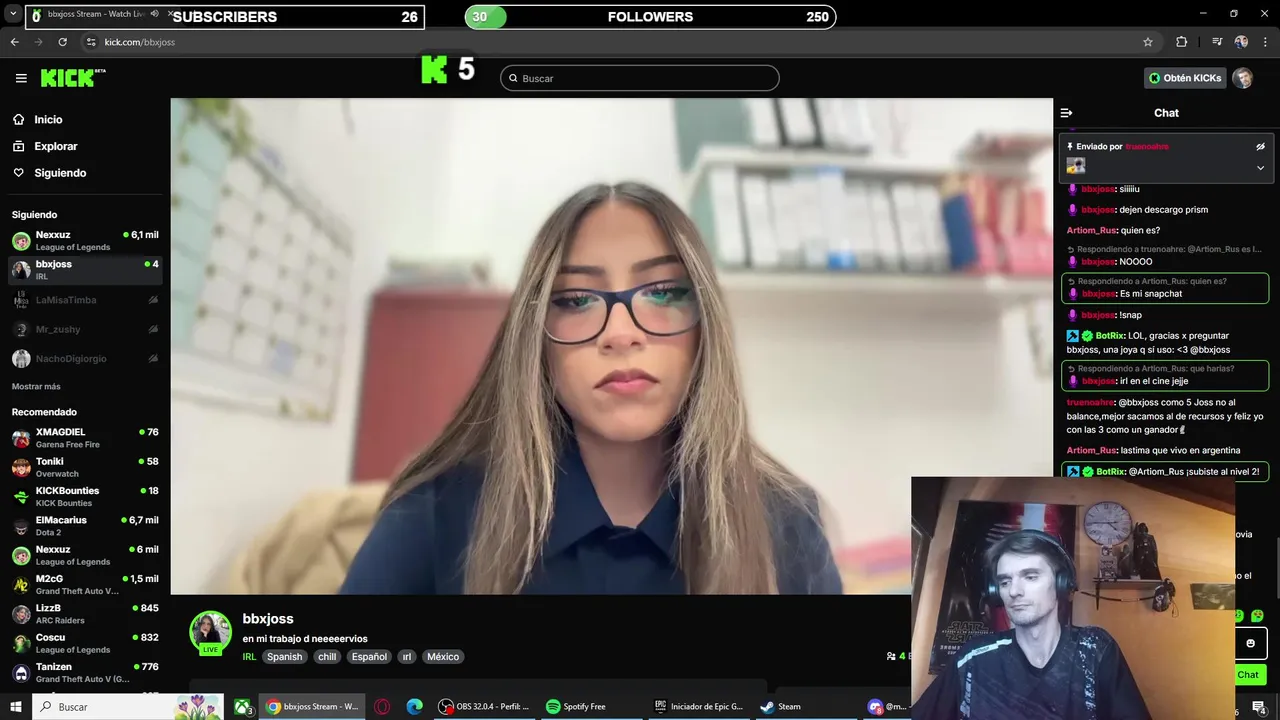The width and height of the screenshot is (1280, 720).
Task: Reload the page with refresh icon
Action: pos(62,42)
